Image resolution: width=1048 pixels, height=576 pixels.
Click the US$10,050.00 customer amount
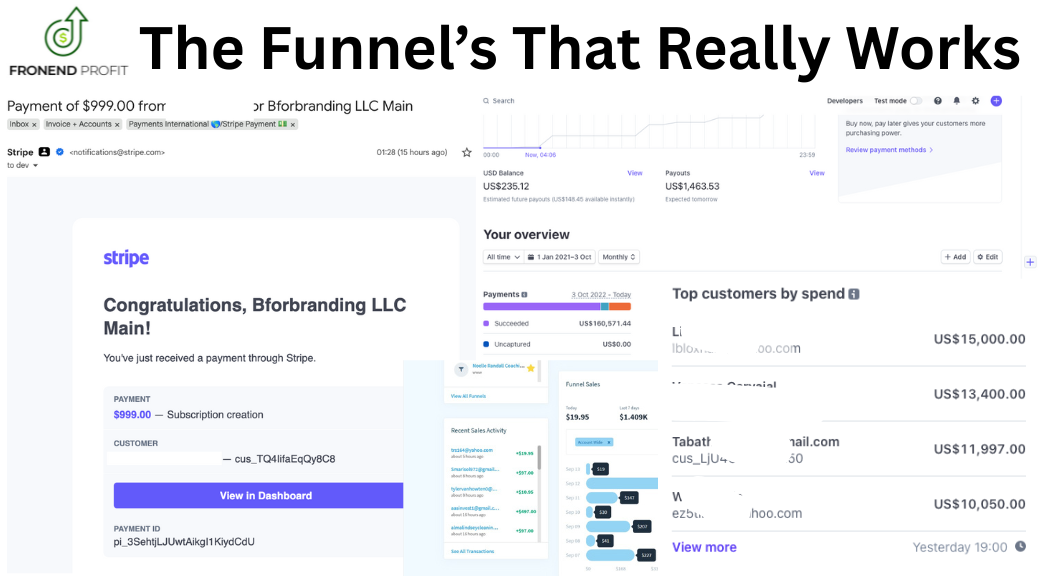[979, 504]
